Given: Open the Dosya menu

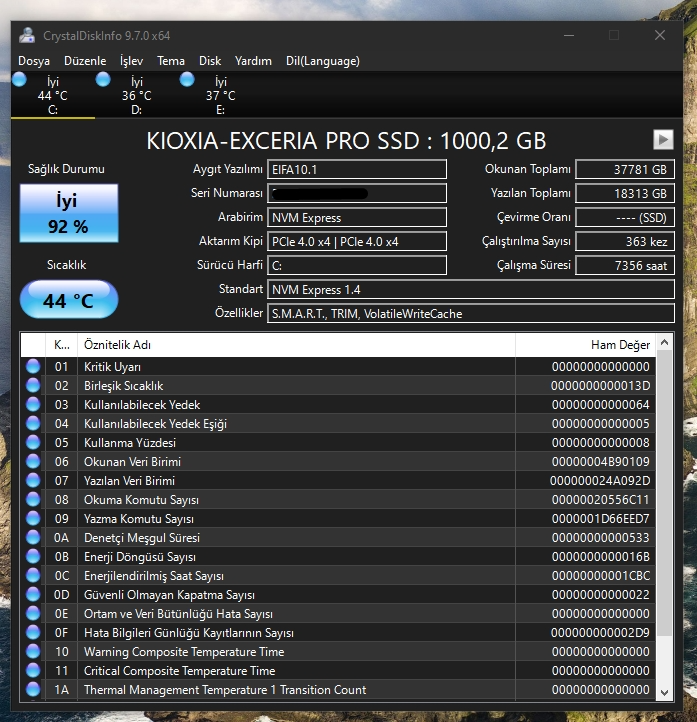Looking at the screenshot, I should pyautogui.click(x=34, y=61).
